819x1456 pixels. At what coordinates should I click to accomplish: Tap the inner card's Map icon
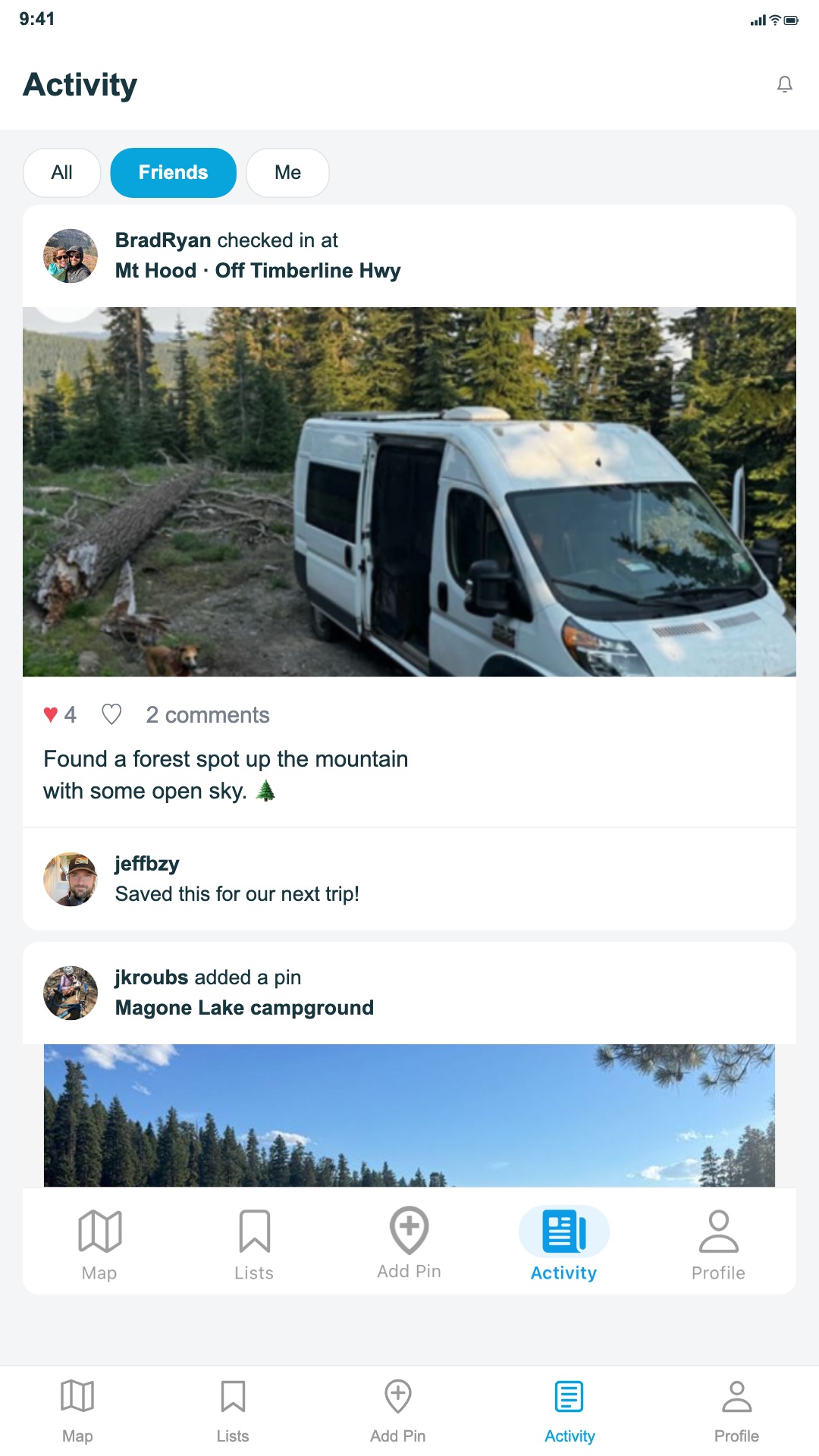point(100,1231)
